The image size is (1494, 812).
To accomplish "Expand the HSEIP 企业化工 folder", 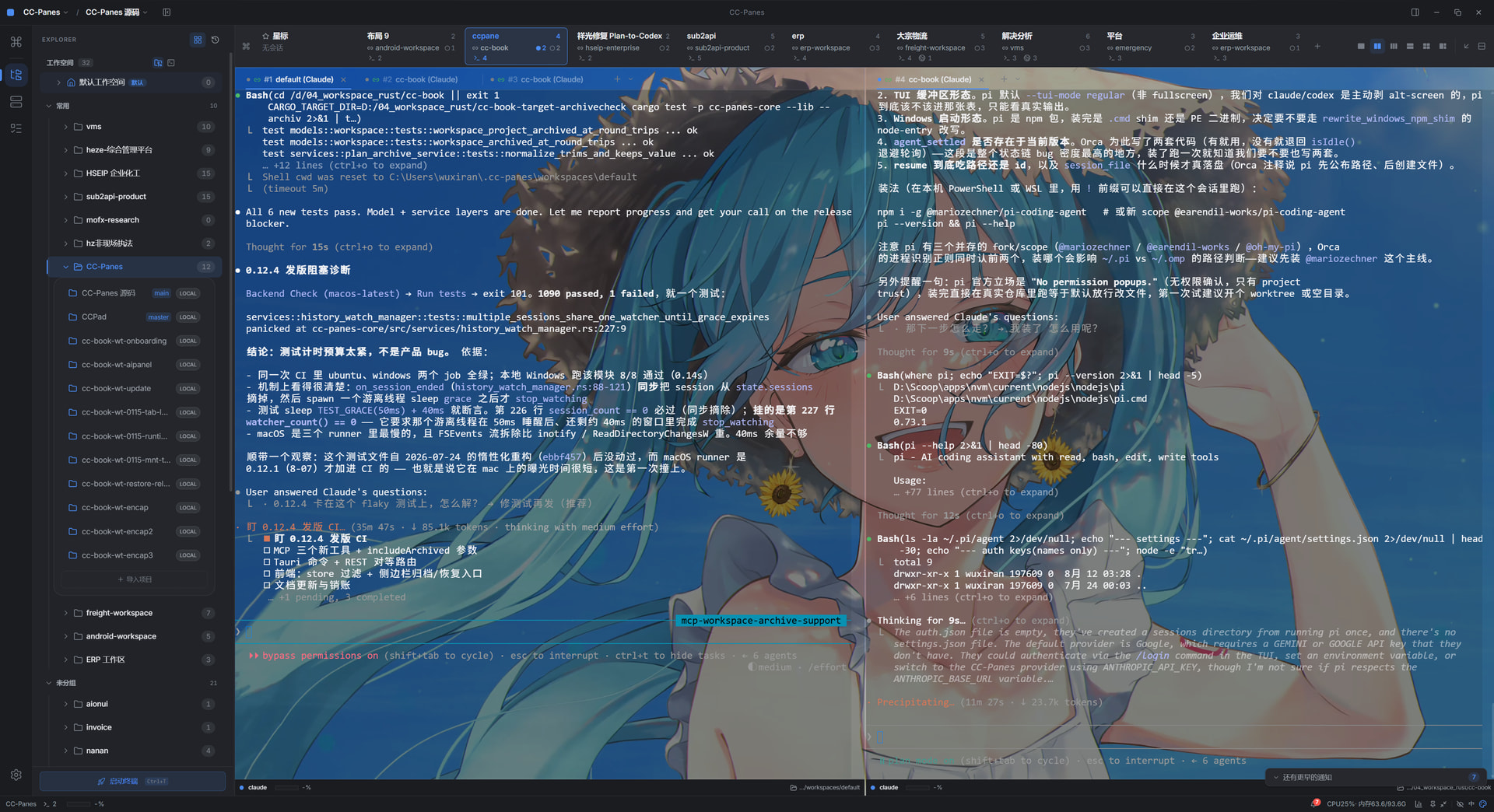I will 65,173.
